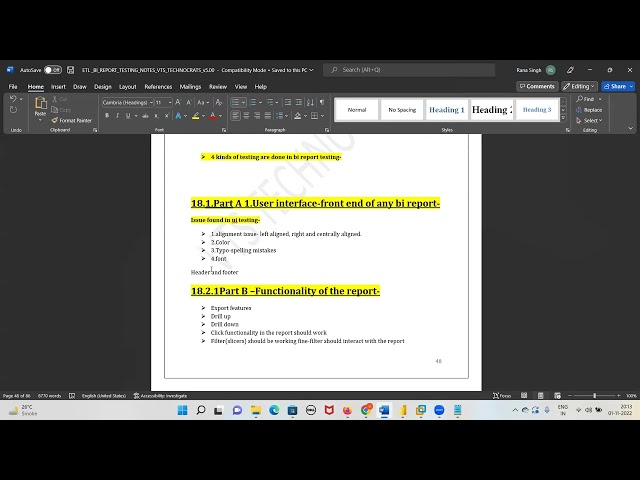This screenshot has height=480, width=640.
Task: Click the Redo arrow icon
Action: click(x=13, y=110)
